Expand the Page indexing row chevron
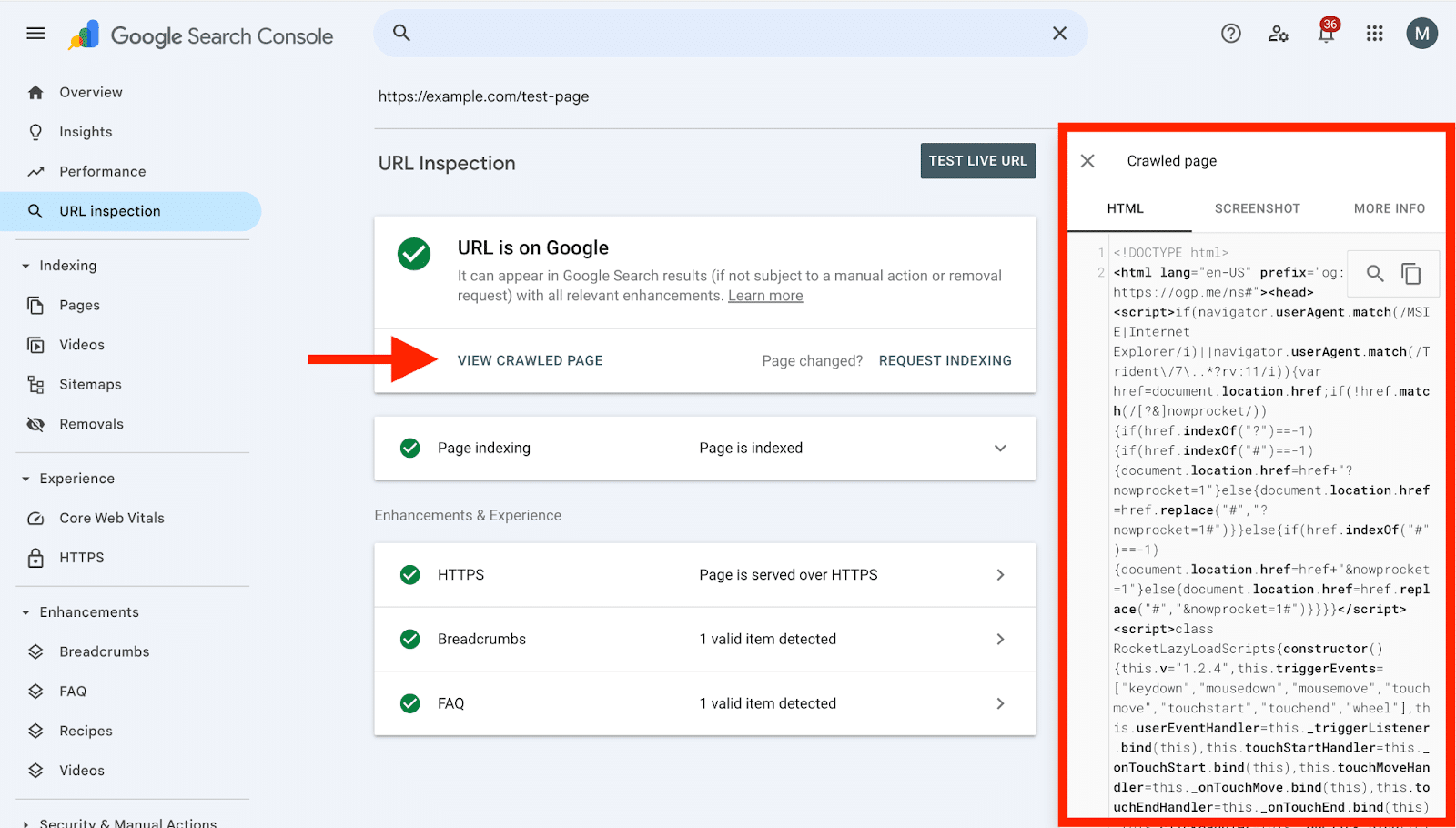 pos(1000,448)
